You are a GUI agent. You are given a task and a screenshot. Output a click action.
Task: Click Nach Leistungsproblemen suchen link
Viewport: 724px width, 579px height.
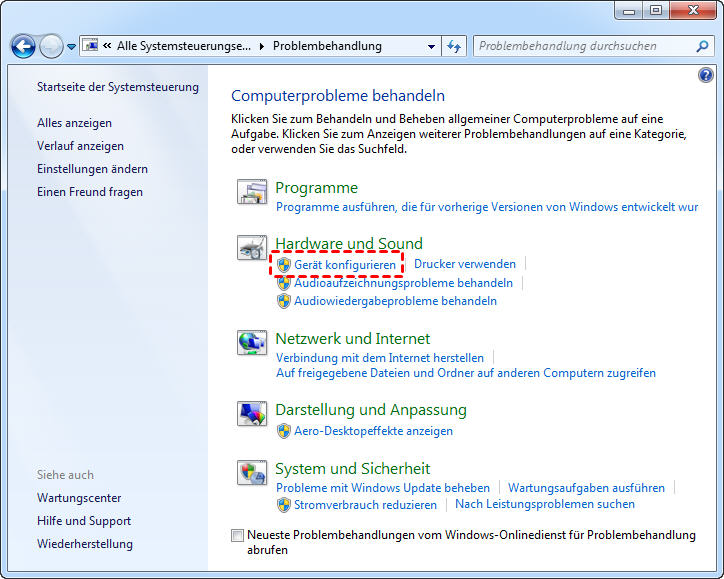pos(545,504)
